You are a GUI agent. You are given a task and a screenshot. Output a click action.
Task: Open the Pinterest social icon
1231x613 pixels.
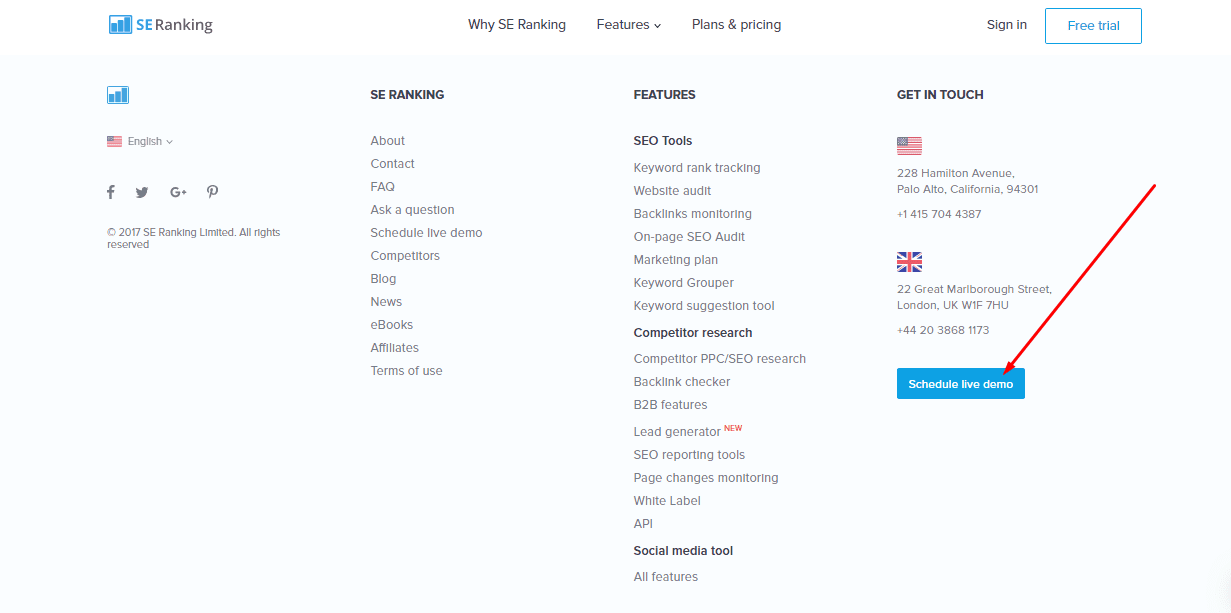click(213, 192)
